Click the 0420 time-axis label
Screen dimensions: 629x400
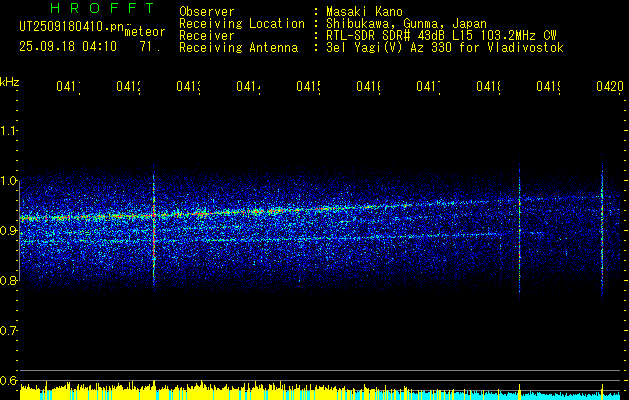610,86
